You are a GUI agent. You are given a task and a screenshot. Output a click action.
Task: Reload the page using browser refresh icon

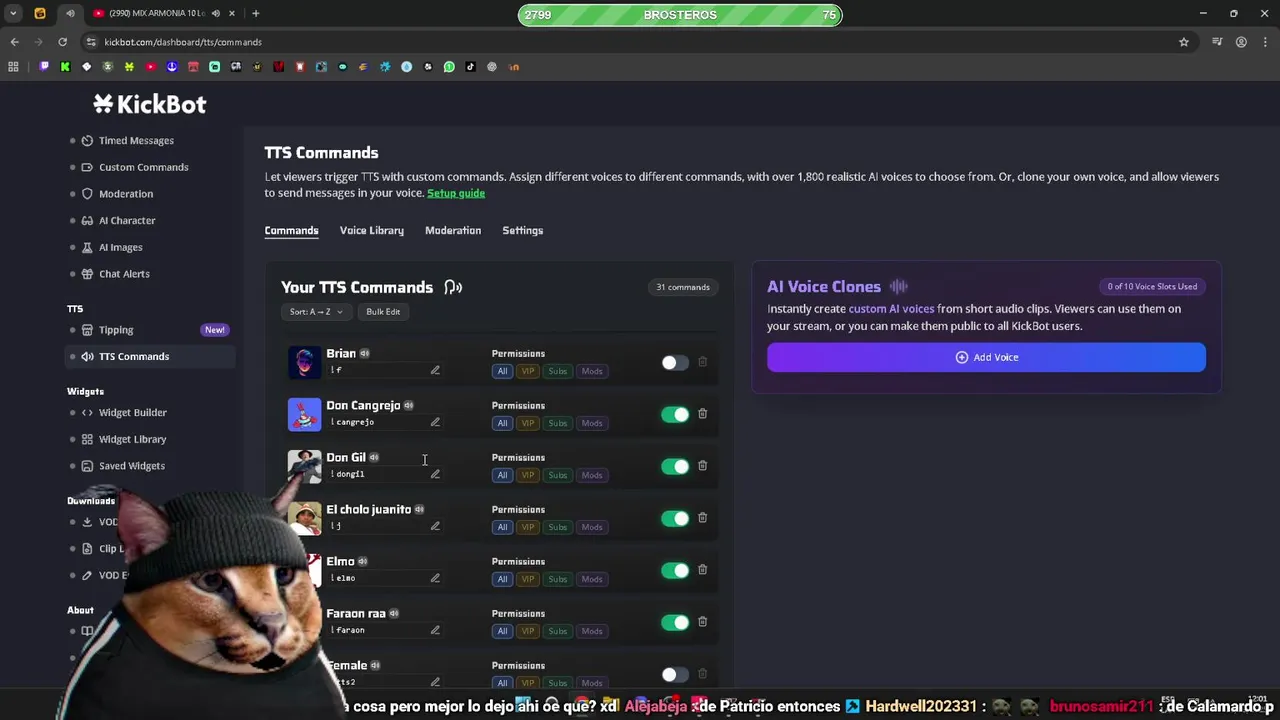pyautogui.click(x=62, y=42)
